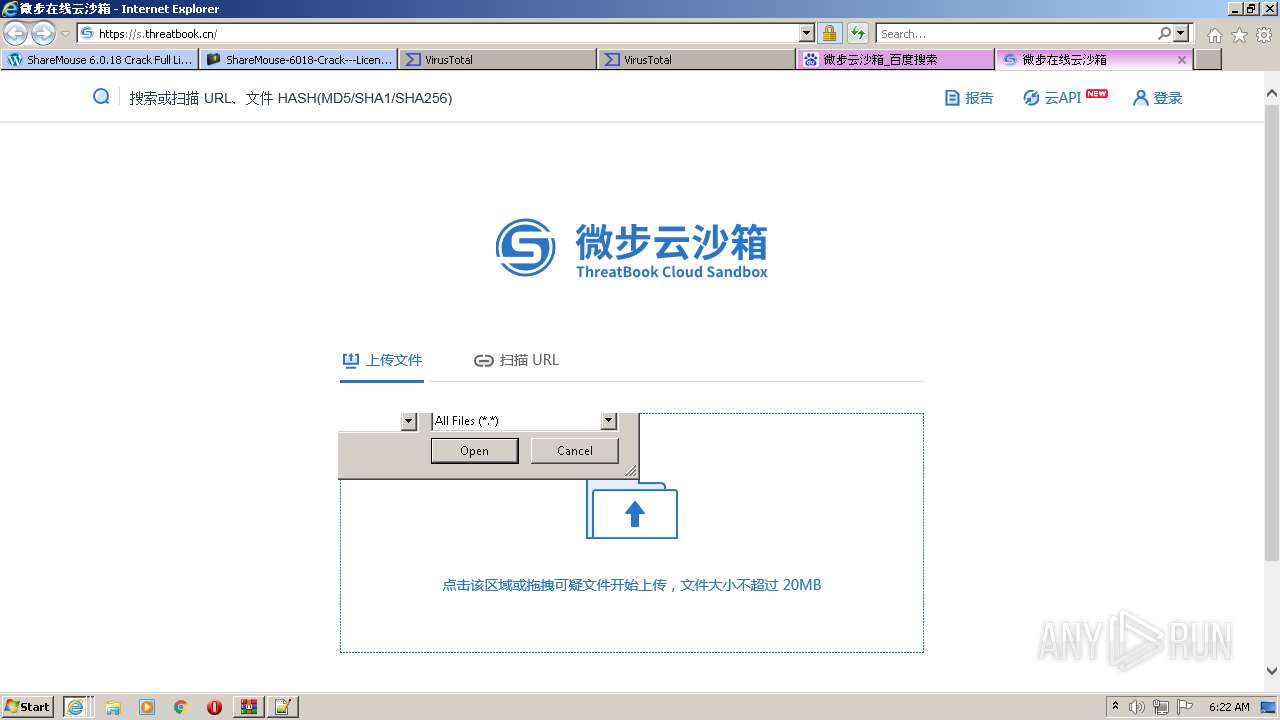Switch to second VirusTotal tab
The image size is (1280, 720).
[696, 60]
